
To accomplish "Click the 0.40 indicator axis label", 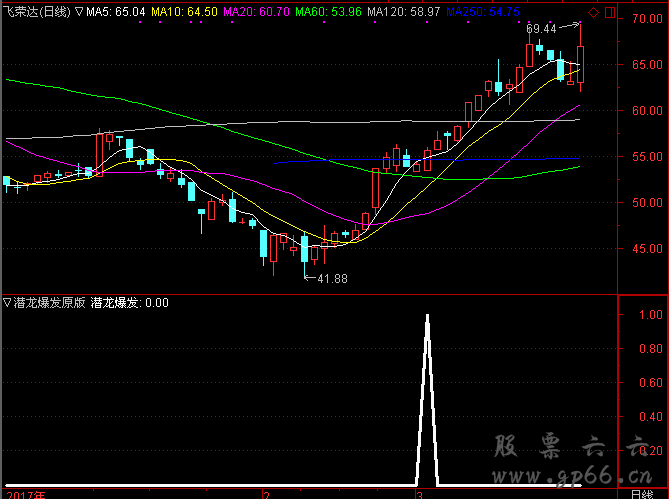I will (x=651, y=417).
